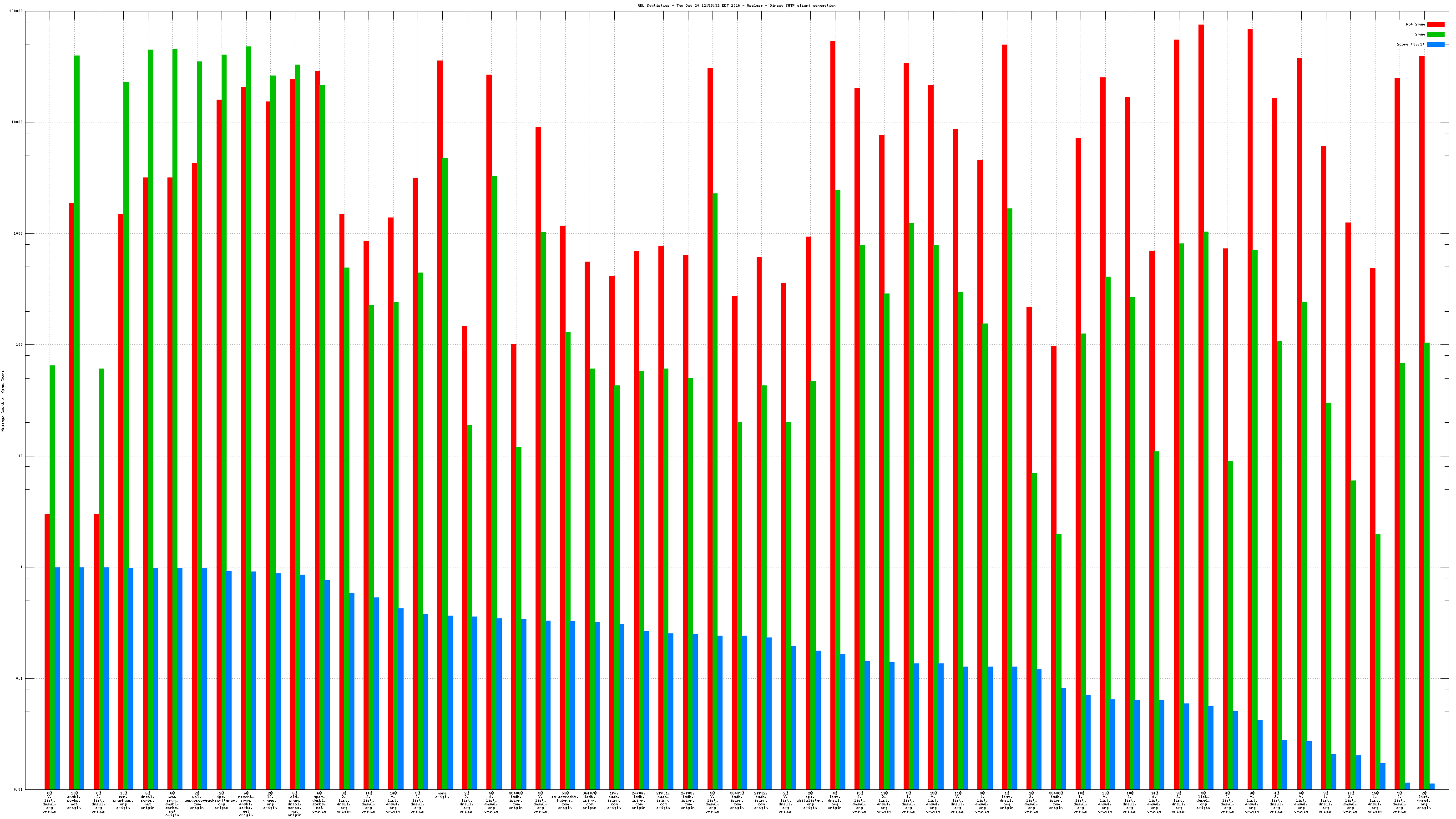Viewport: 1456px width, 819px height.
Task: Click the Message Count or Spam Score axis label
Action: click(x=3, y=401)
